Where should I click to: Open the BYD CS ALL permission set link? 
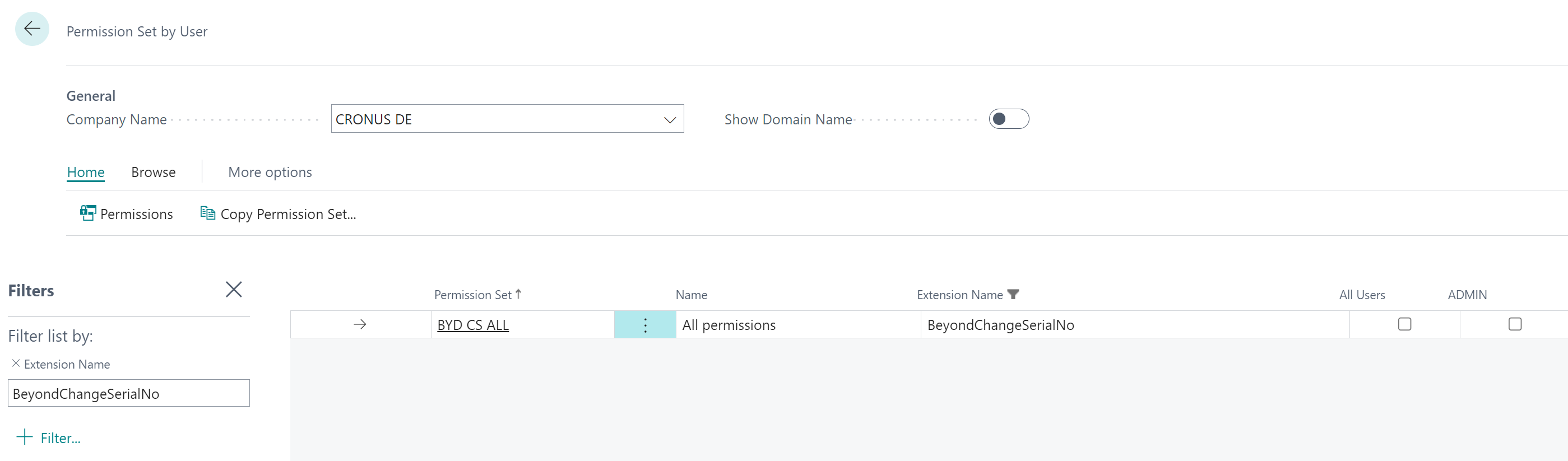tap(472, 325)
